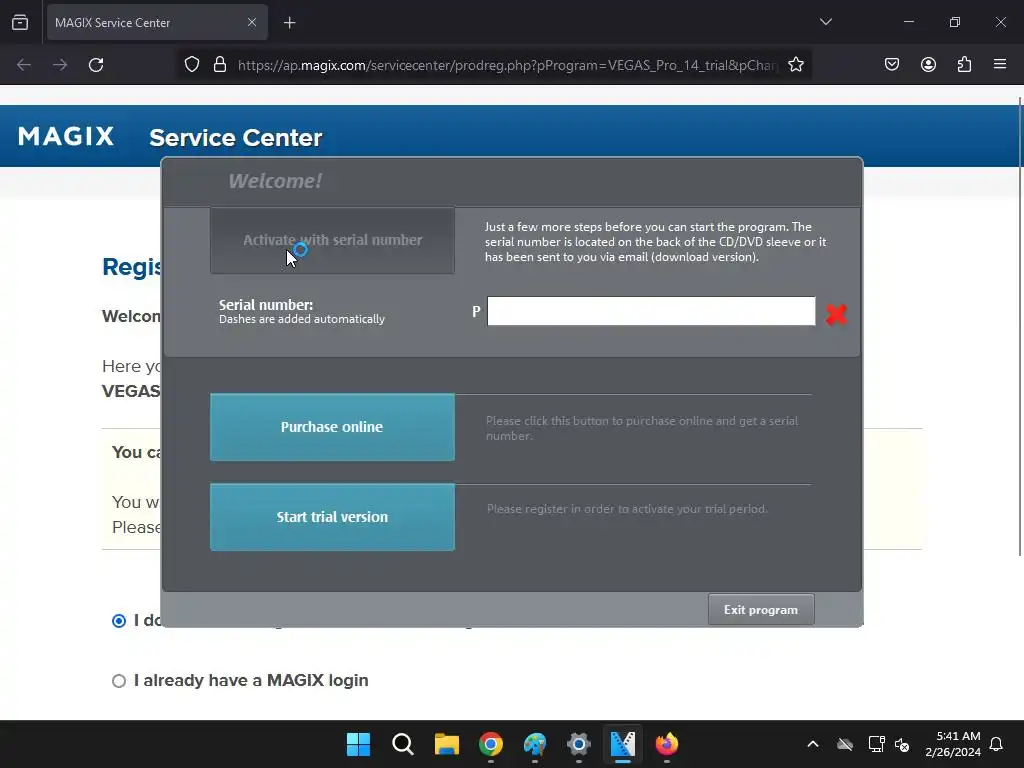
Task: Open the muted volume tray icon
Action: [x=903, y=744]
